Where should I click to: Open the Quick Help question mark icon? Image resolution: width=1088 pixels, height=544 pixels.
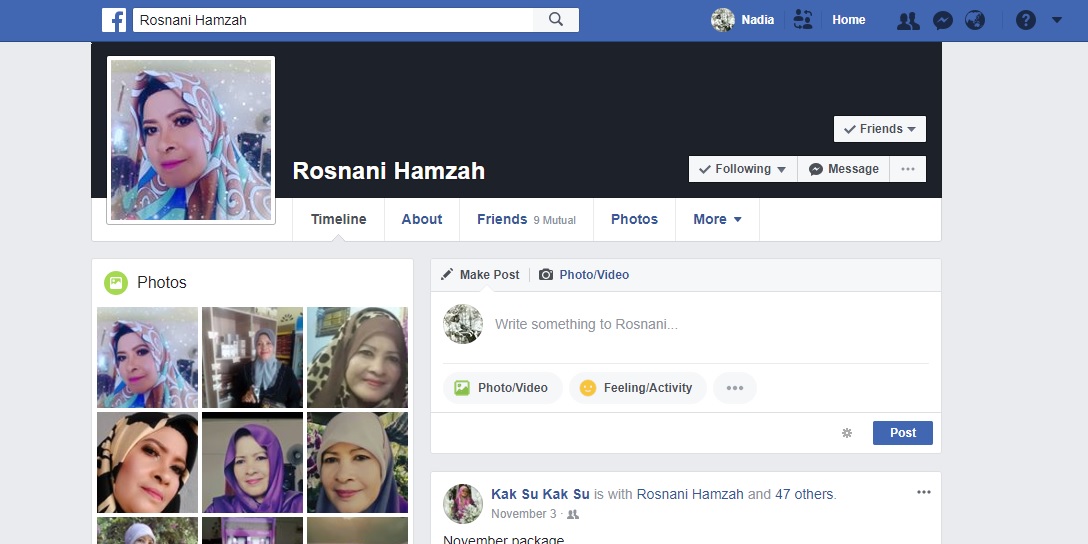[1026, 20]
